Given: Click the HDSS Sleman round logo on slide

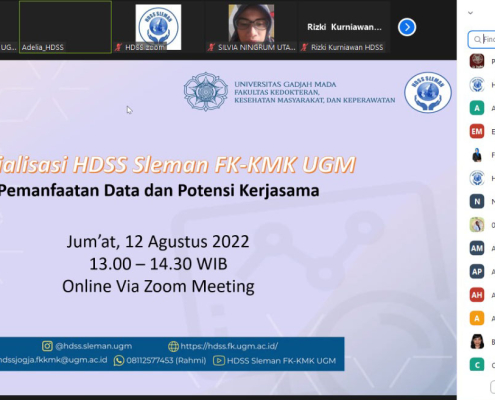Looking at the screenshot, I should 428,93.
